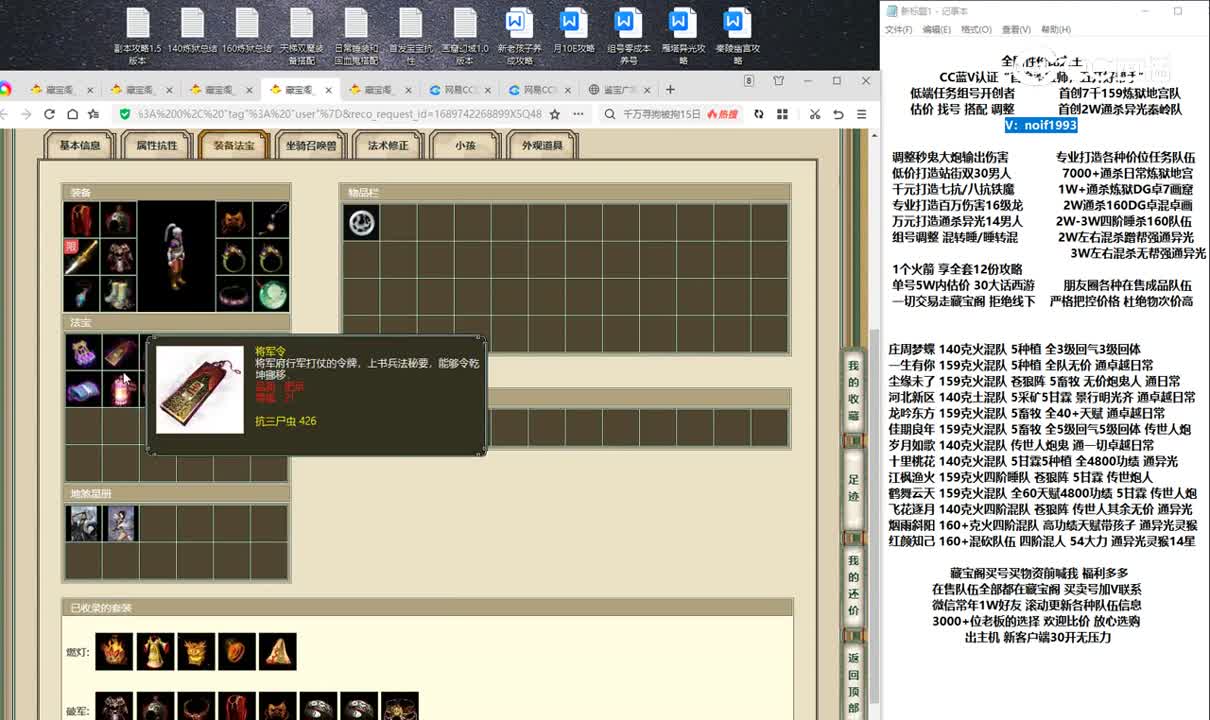
Task: Open the 副本攻略1.5版本 desktop file
Action: point(138,35)
